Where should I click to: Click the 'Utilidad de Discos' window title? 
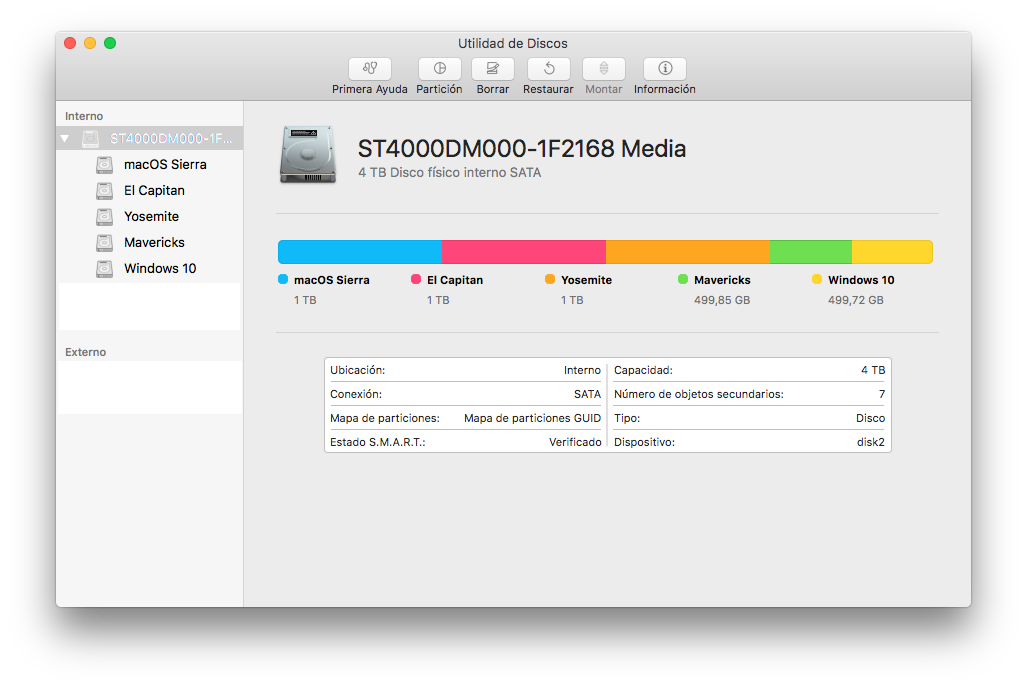(x=513, y=44)
